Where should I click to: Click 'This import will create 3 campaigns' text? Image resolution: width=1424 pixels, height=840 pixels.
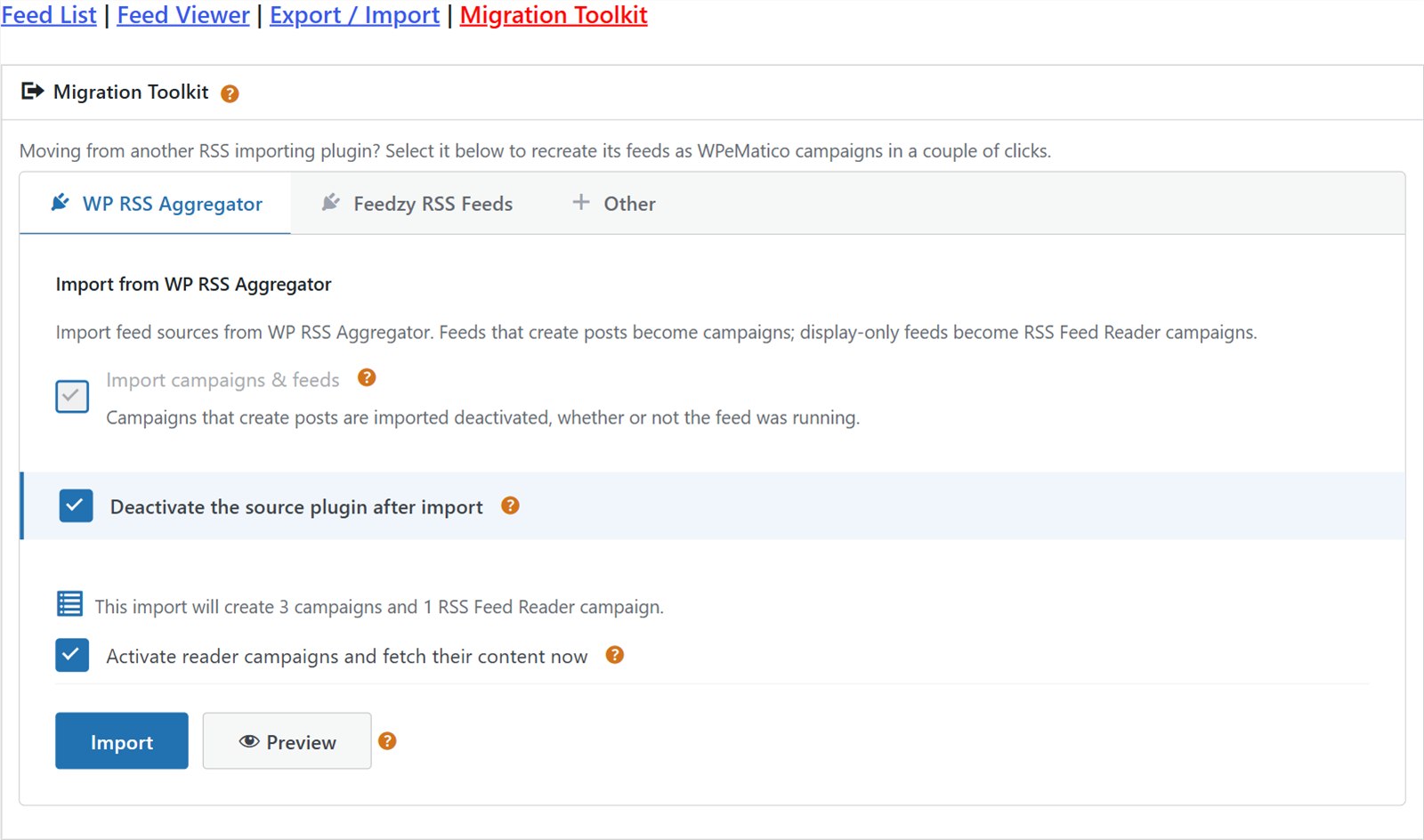pyautogui.click(x=379, y=607)
